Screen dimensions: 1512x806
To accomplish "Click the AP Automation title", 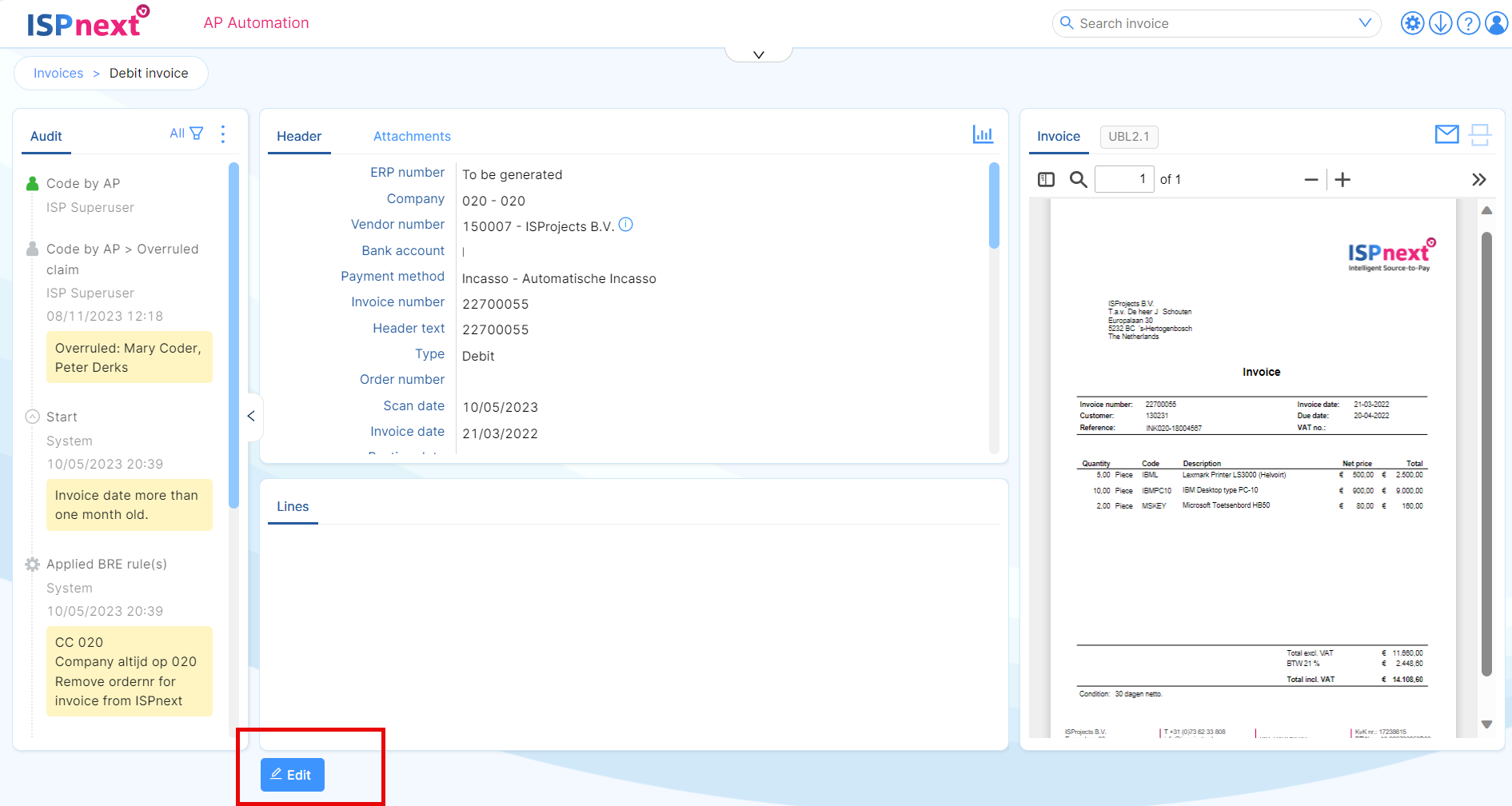I will pyautogui.click(x=256, y=23).
